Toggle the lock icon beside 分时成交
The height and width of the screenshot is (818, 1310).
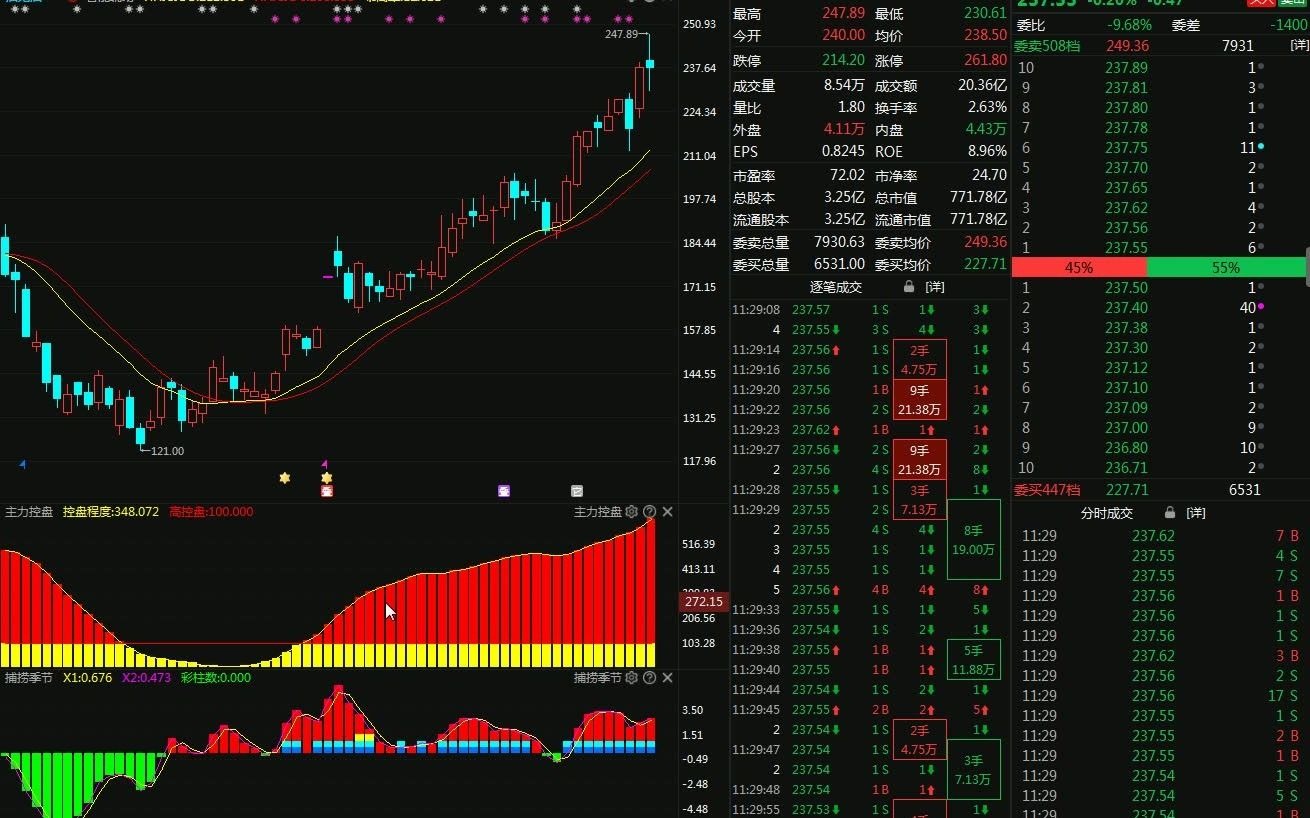coord(1169,513)
